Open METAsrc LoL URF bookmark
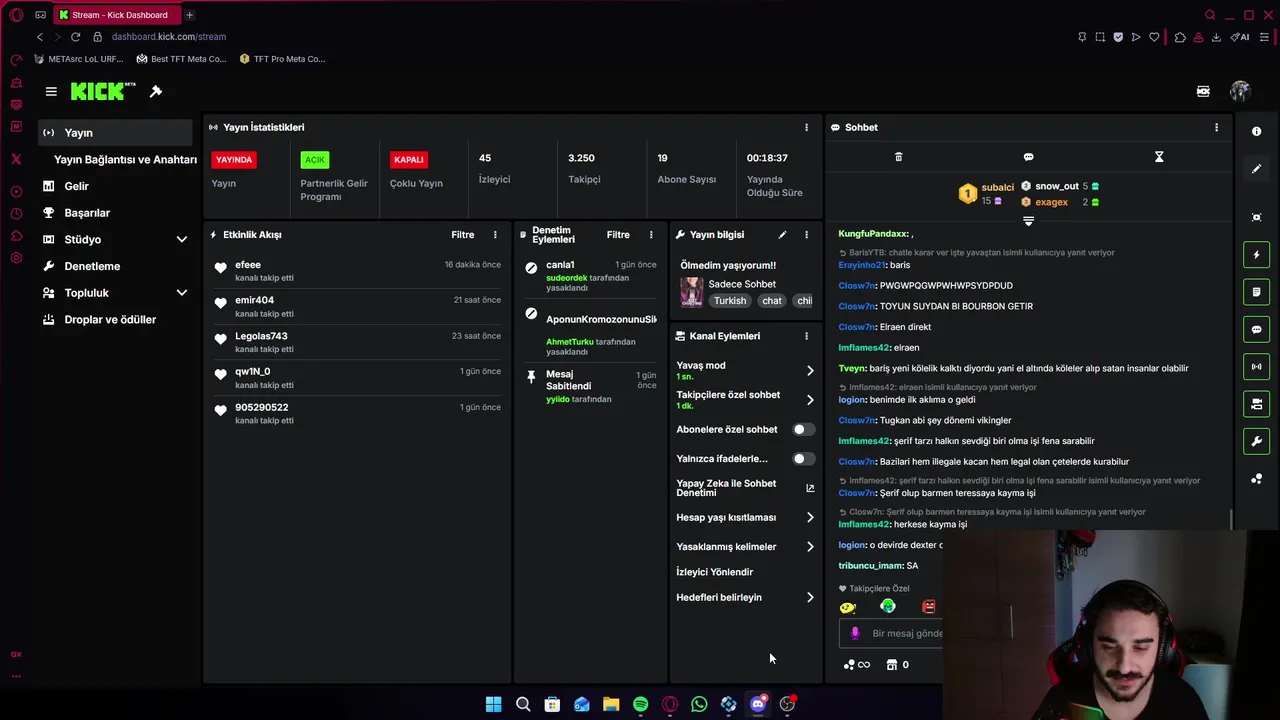Viewport: 1280px width, 720px height. pos(80,59)
